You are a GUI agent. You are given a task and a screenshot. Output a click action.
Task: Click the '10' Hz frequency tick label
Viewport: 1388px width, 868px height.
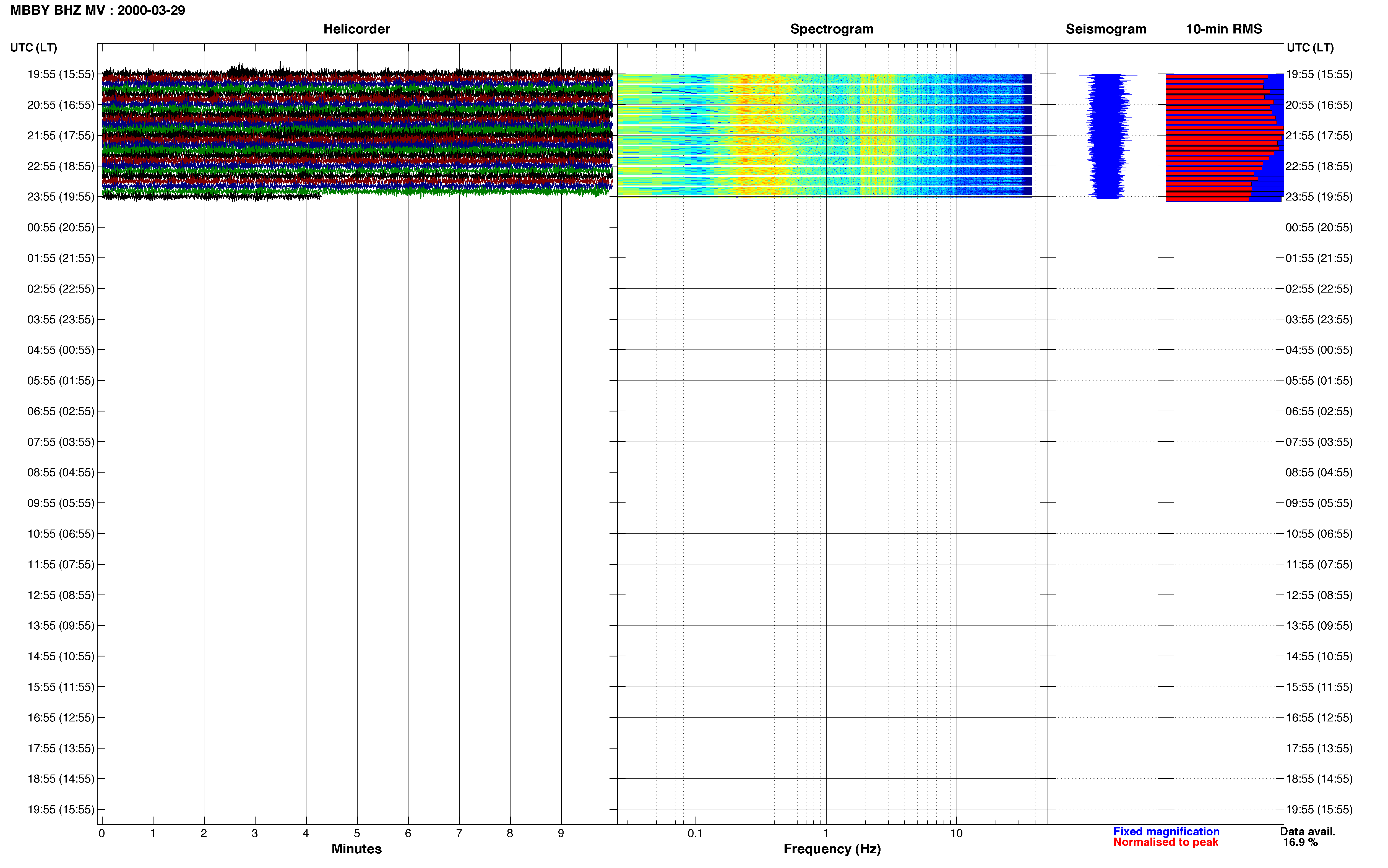[956, 833]
